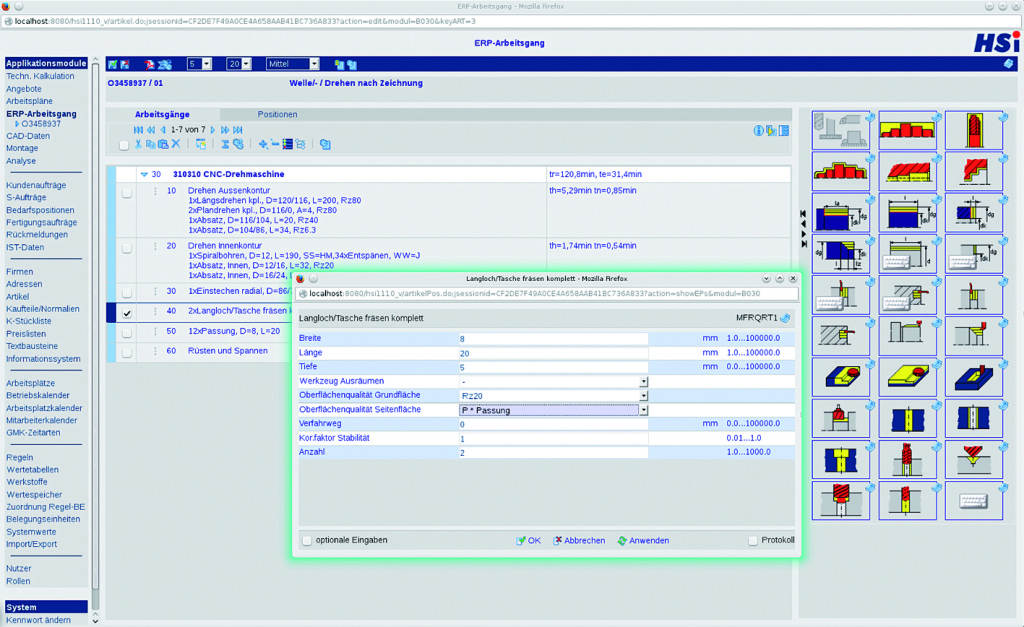The height and width of the screenshot is (627, 1024).
Task: Click the colored list view icon
Action: [x=287, y=144]
